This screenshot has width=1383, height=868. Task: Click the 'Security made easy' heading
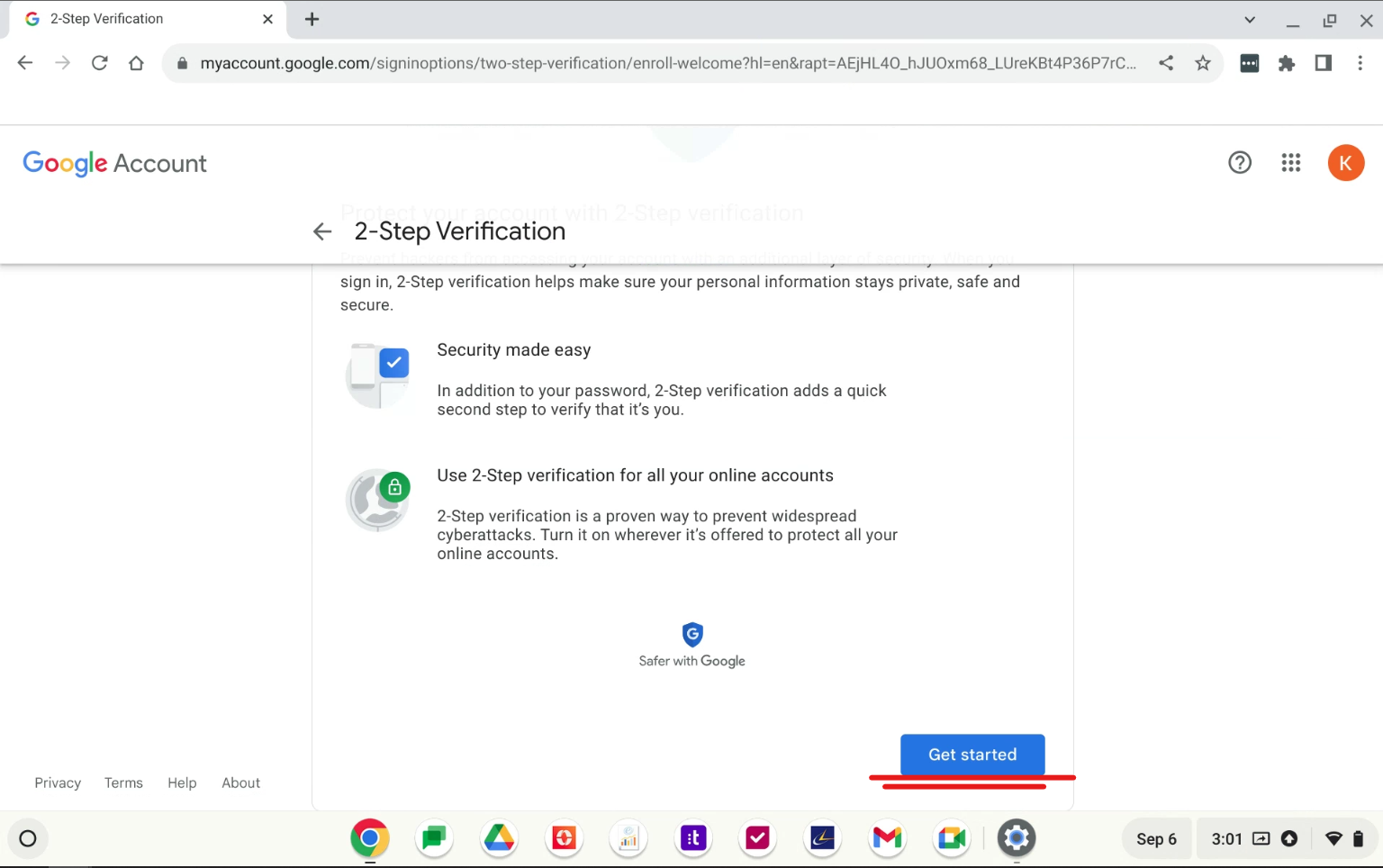click(x=514, y=350)
